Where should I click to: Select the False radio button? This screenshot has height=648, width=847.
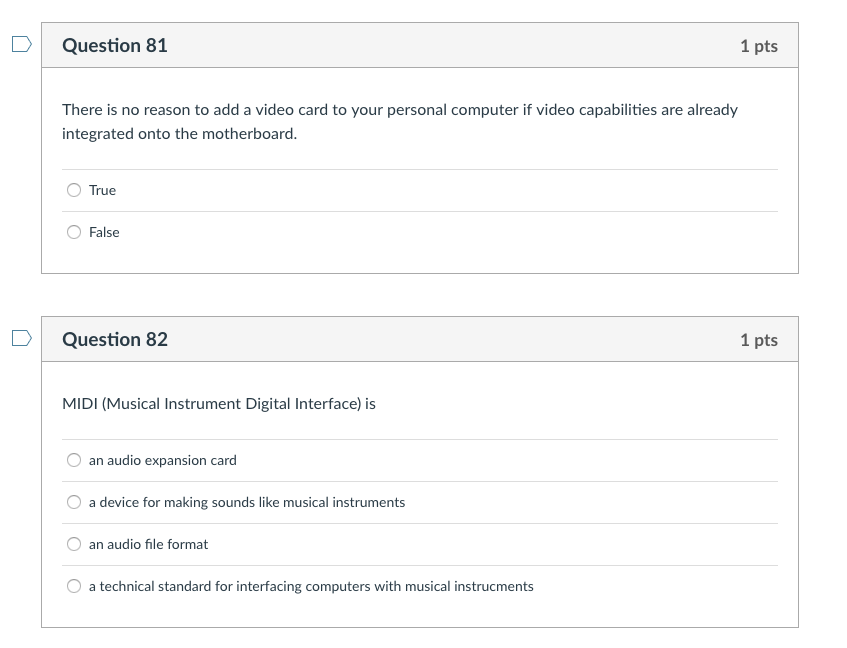point(74,232)
